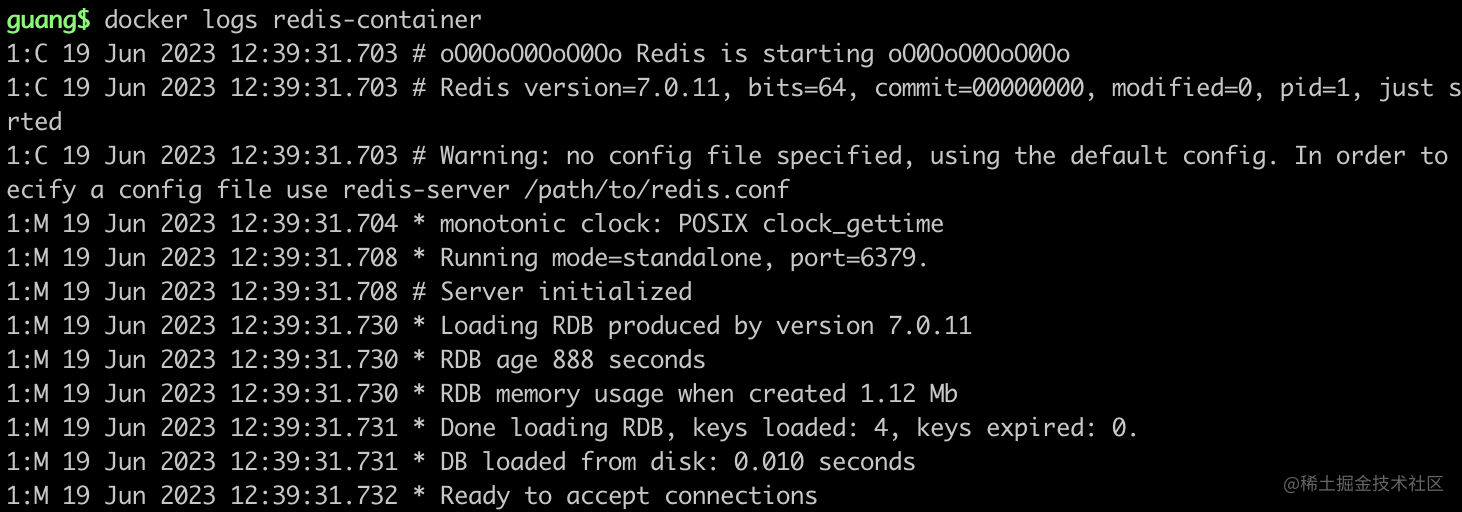Image resolution: width=1462 pixels, height=512 pixels.
Task: Click the "Ready to accept connections" message
Action: pyautogui.click(x=628, y=496)
